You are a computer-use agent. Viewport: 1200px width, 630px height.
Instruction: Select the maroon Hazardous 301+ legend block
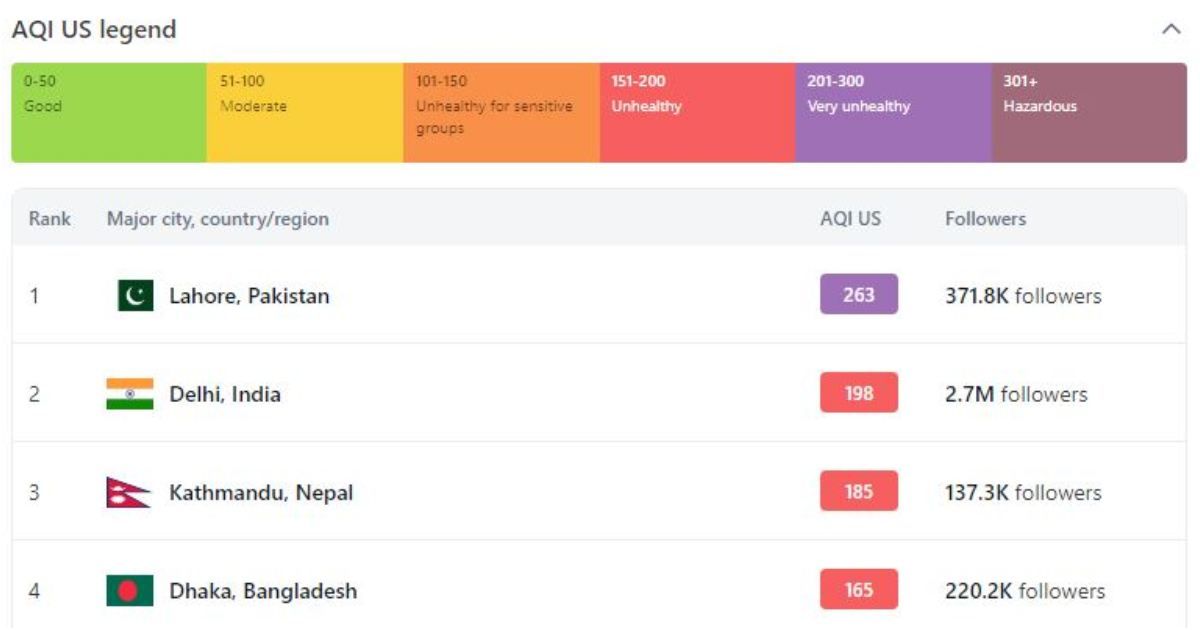click(x=1089, y=113)
